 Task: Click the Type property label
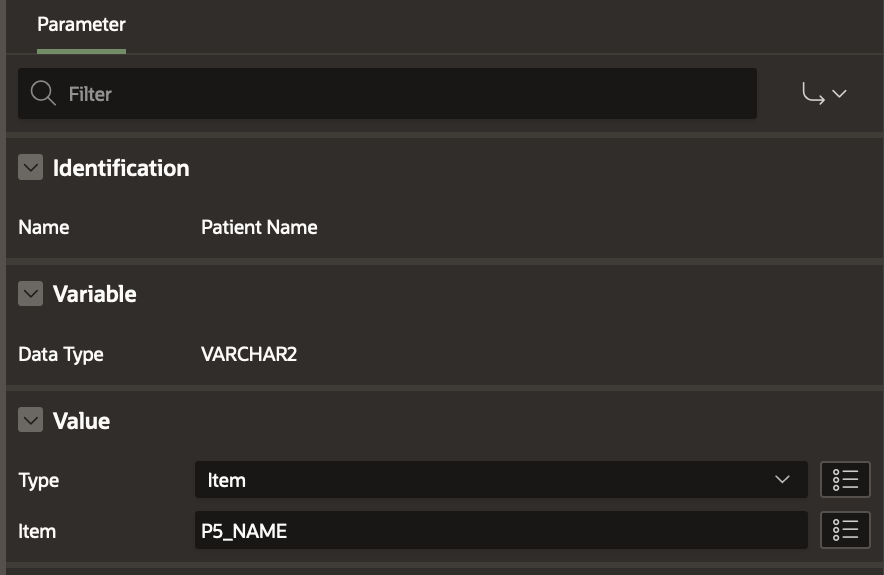(39, 480)
